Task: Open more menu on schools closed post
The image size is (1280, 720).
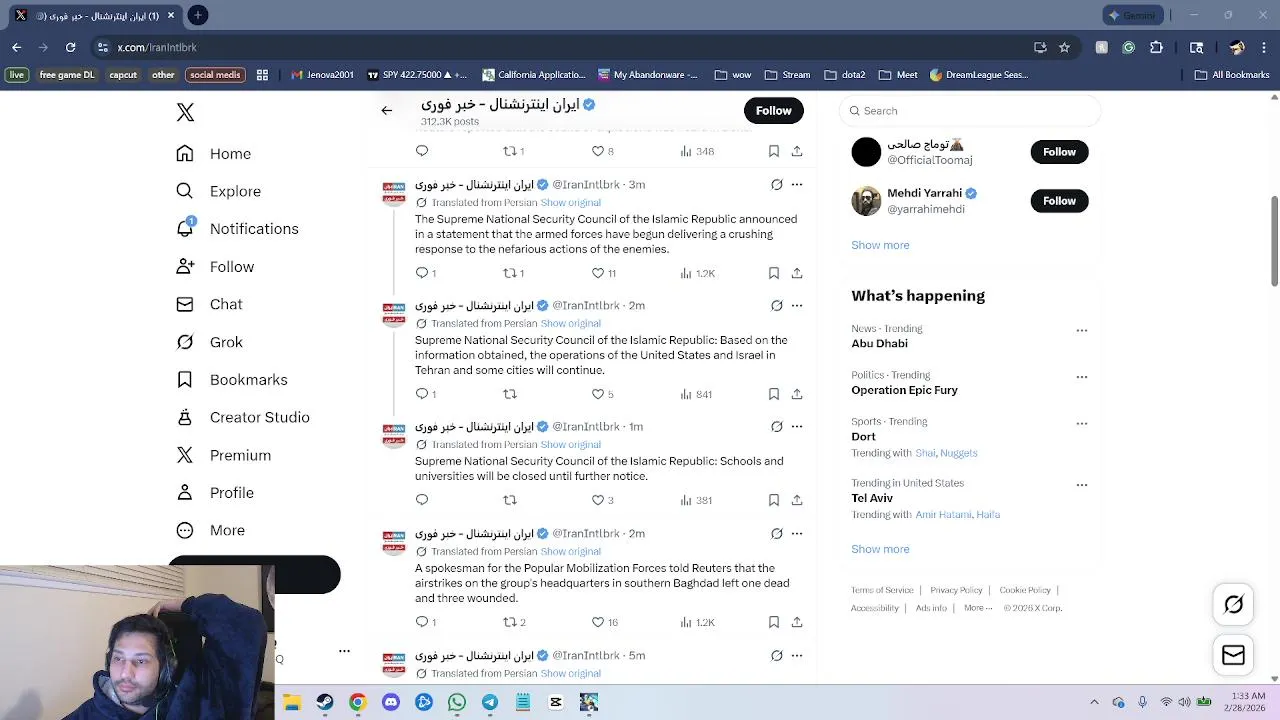Action: click(797, 426)
